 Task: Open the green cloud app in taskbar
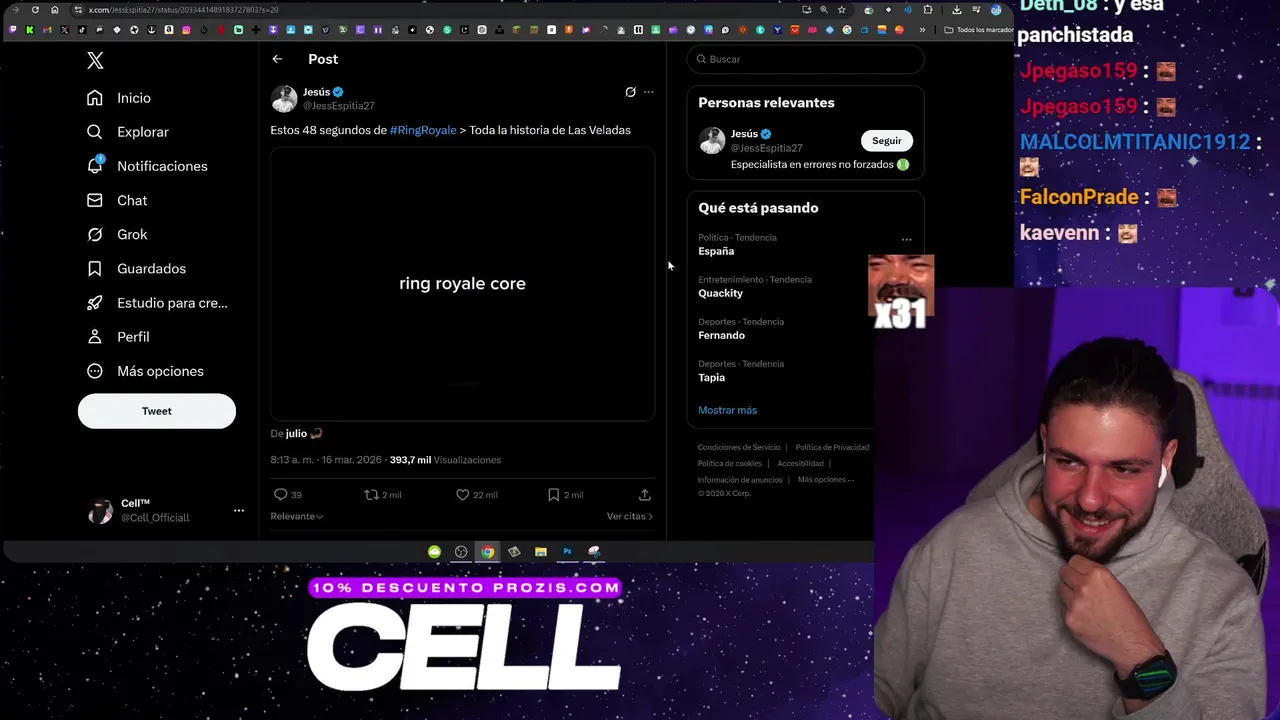coord(434,552)
